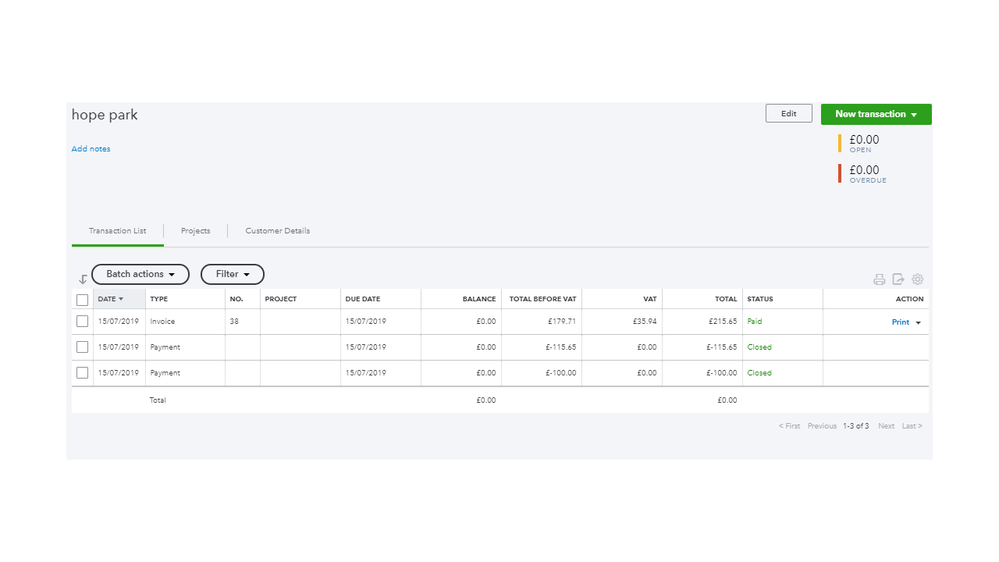Click the sort arrow beside Batch actions

[82, 280]
